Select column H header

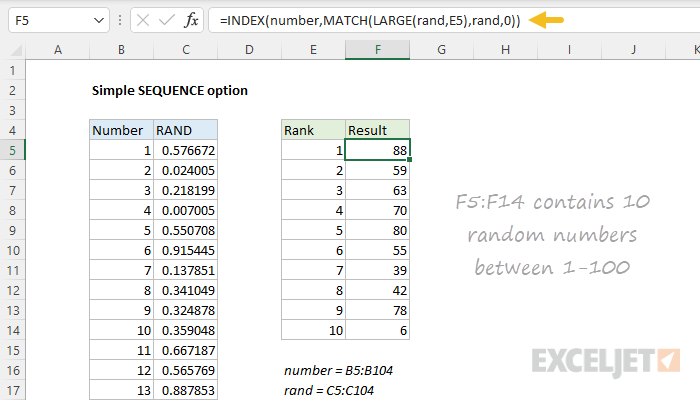(505, 50)
